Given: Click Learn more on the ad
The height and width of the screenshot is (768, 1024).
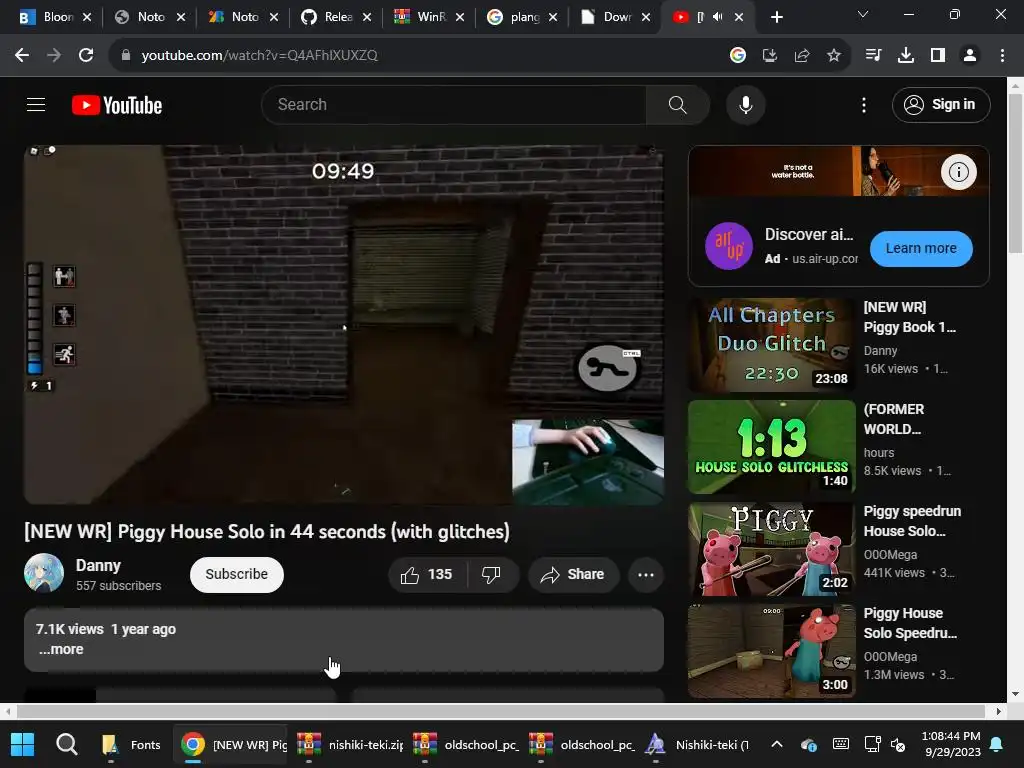Looking at the screenshot, I should coord(921,249).
